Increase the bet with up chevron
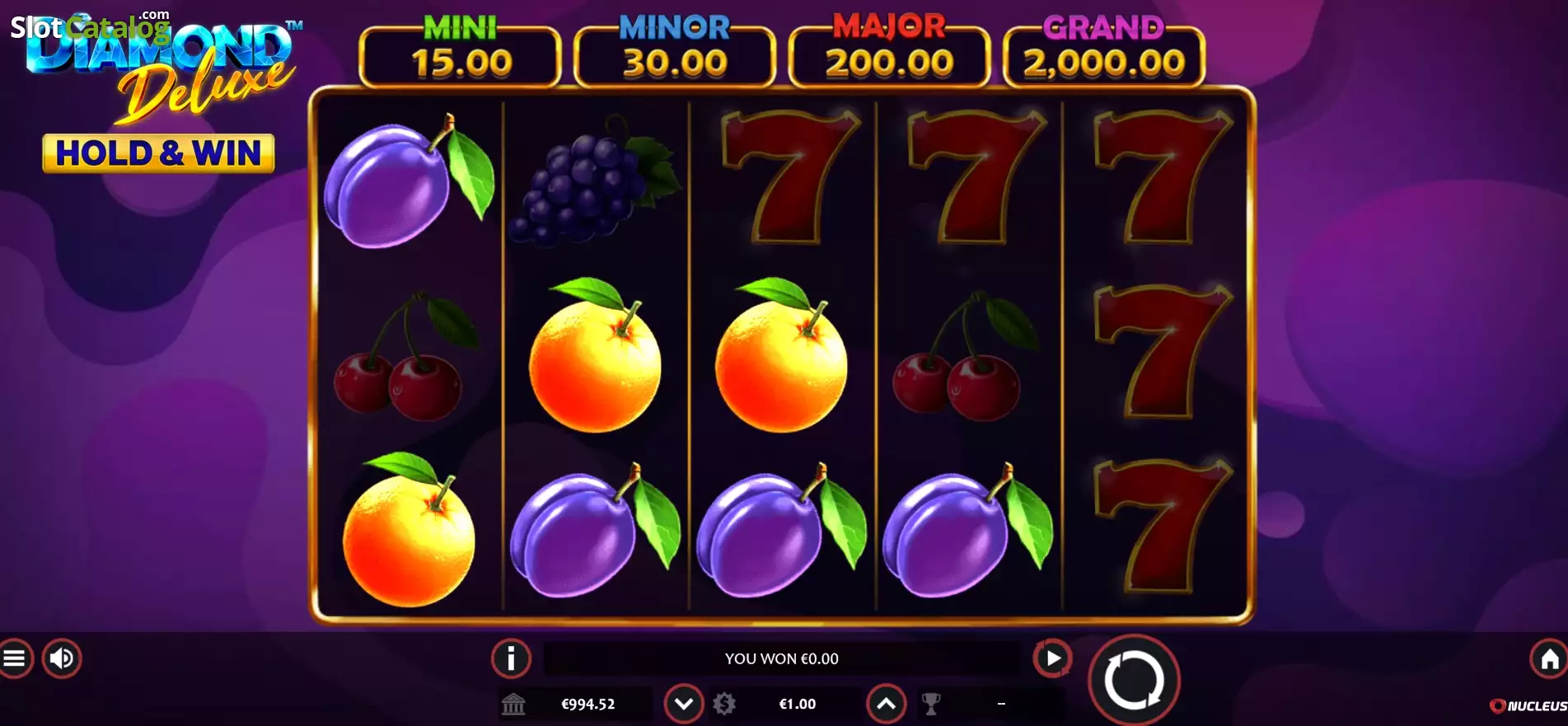The height and width of the screenshot is (726, 1568). coord(886,704)
